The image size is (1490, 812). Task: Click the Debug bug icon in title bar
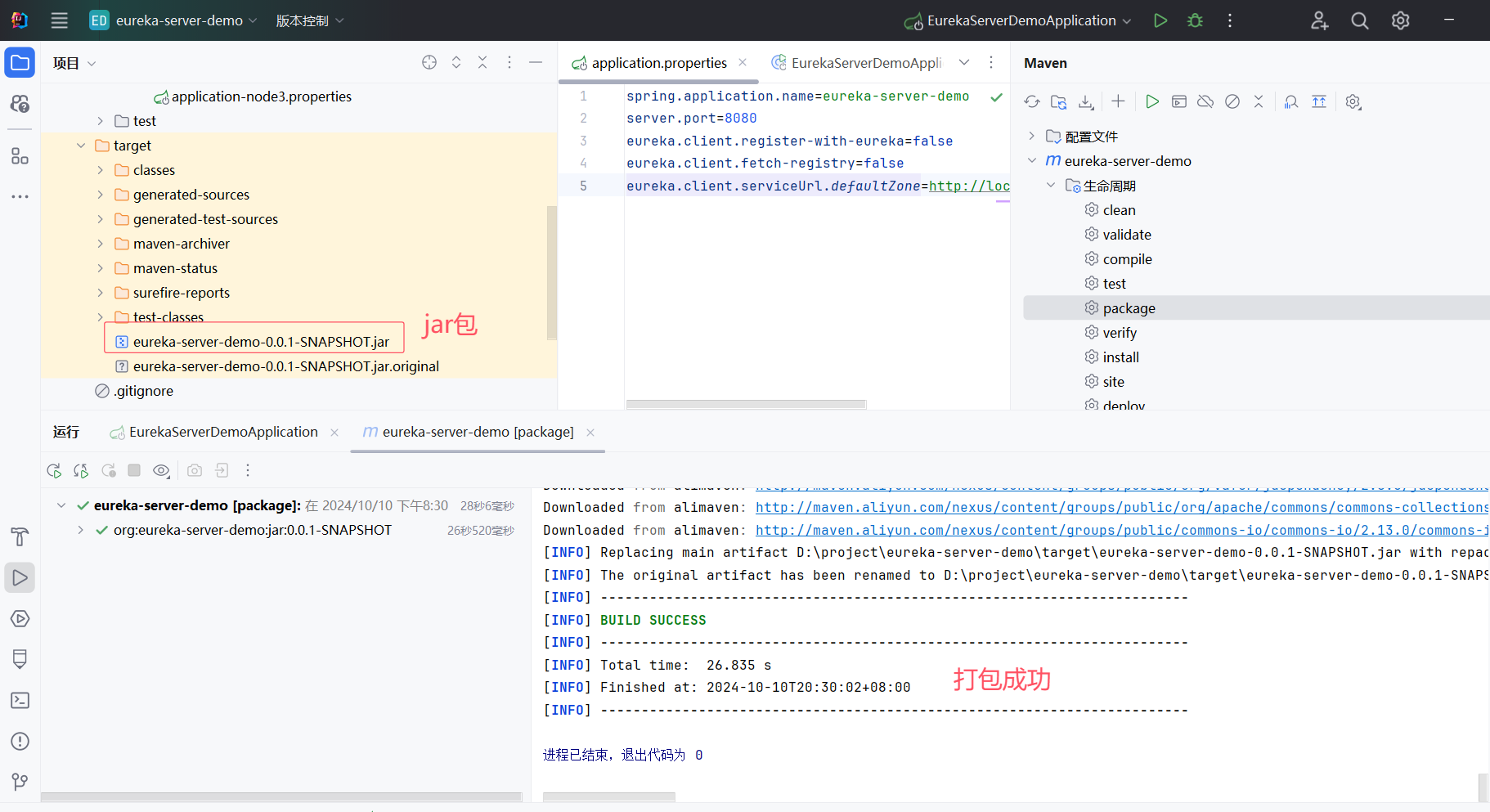pos(1195,20)
